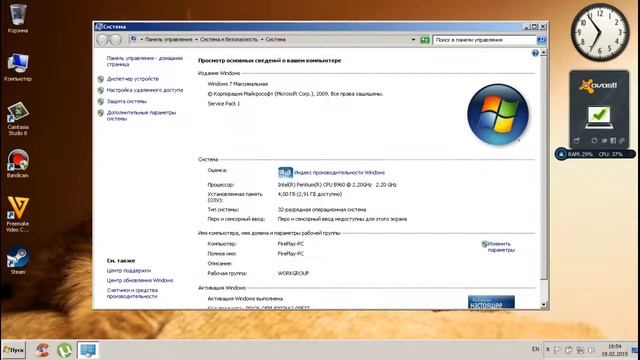
Task: Launch the Steam desktop shortcut
Action: coord(18,260)
